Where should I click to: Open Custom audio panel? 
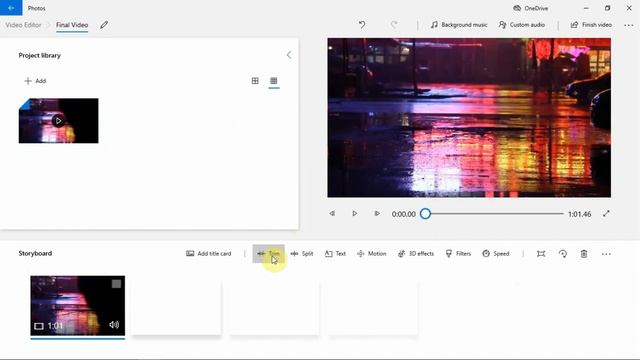tap(522, 25)
